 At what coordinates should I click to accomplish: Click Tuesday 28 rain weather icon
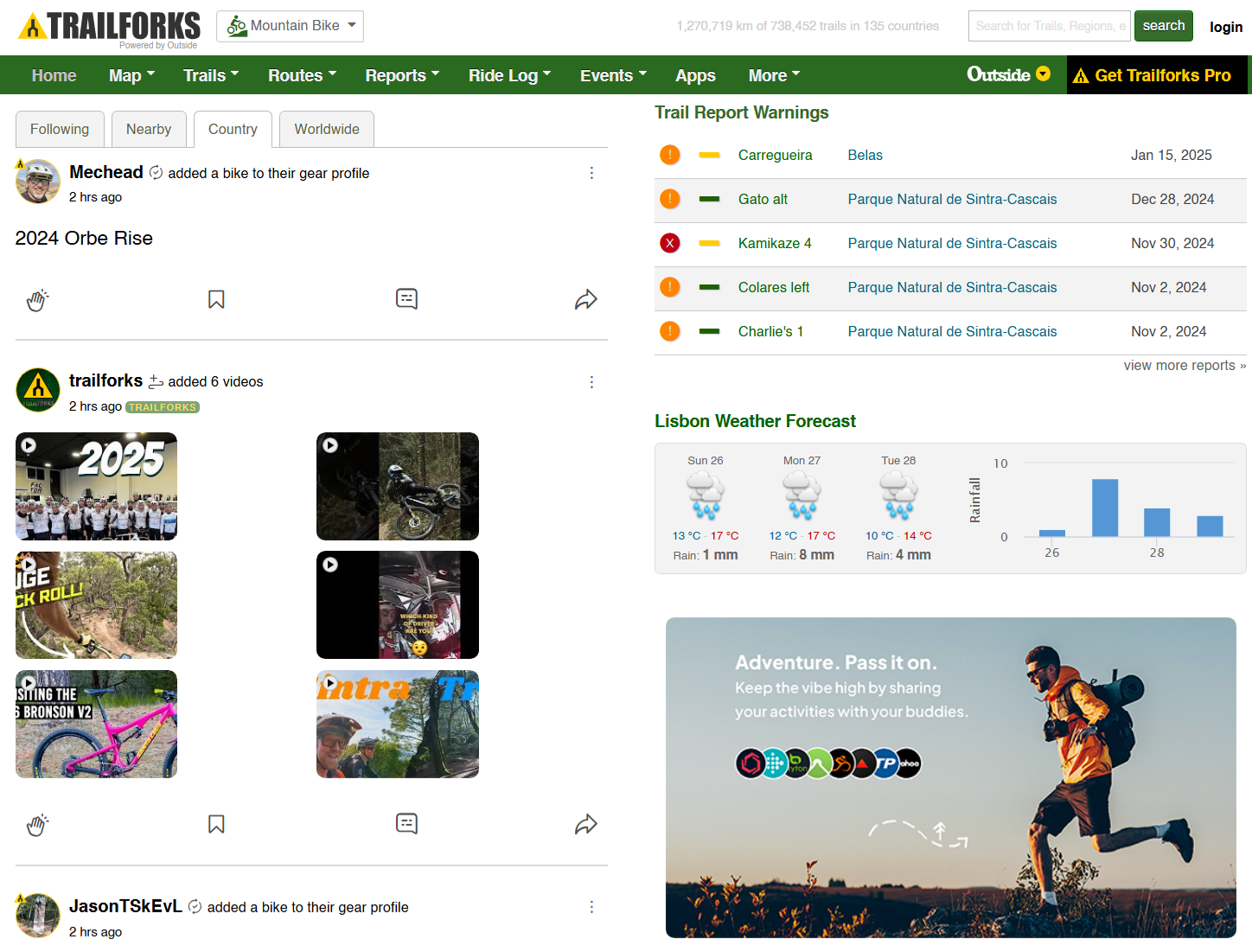click(x=899, y=495)
